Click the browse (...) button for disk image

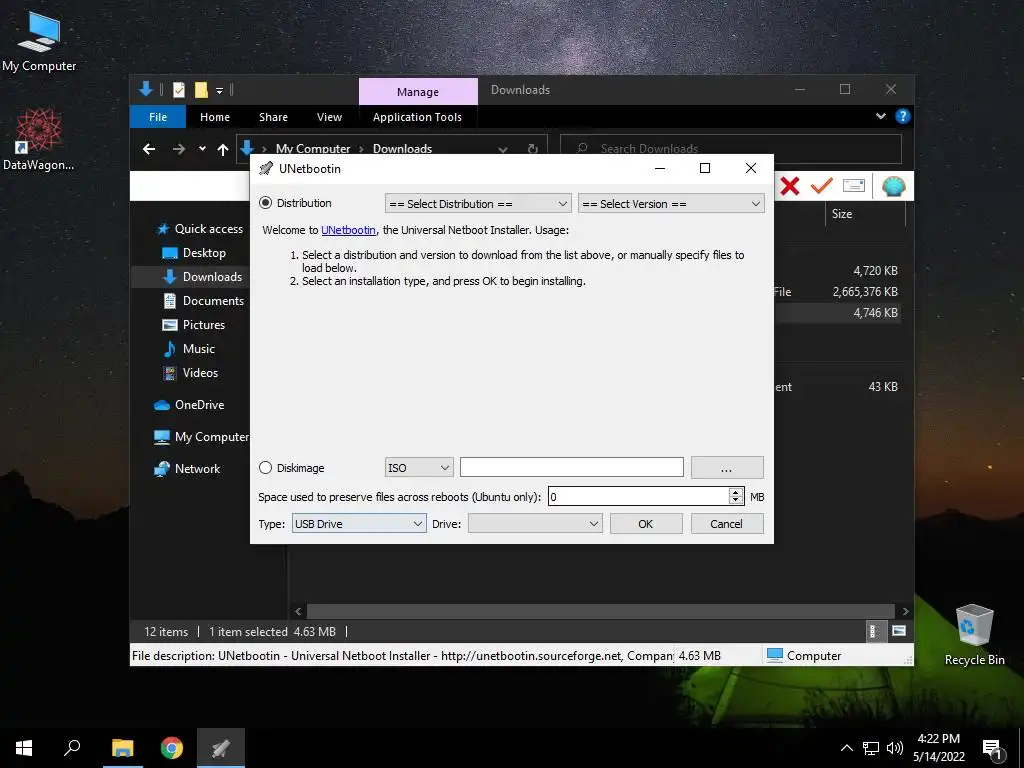pyautogui.click(x=727, y=468)
